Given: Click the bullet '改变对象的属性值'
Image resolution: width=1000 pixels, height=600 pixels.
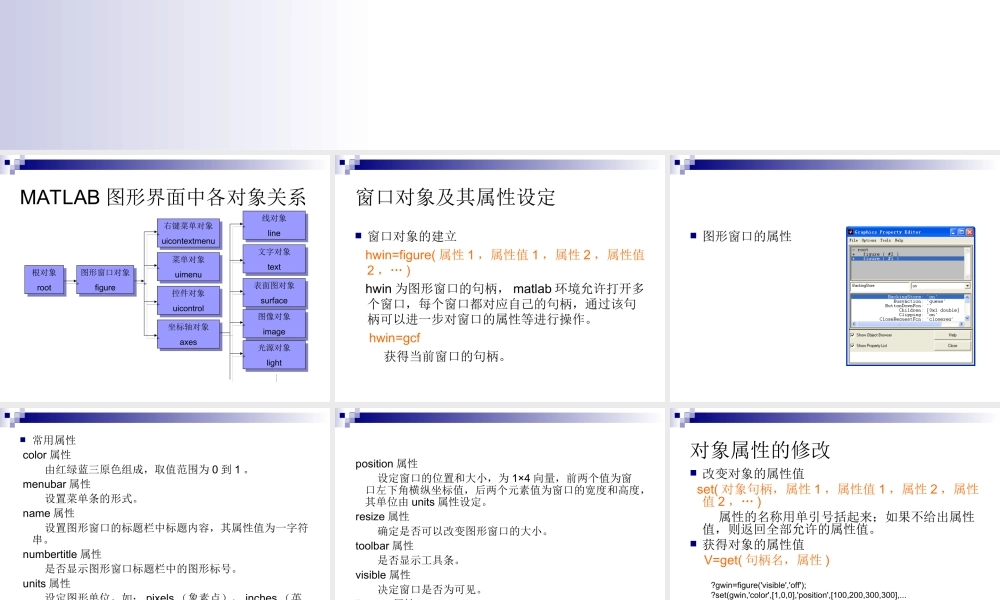Looking at the screenshot, I should pos(753,474).
